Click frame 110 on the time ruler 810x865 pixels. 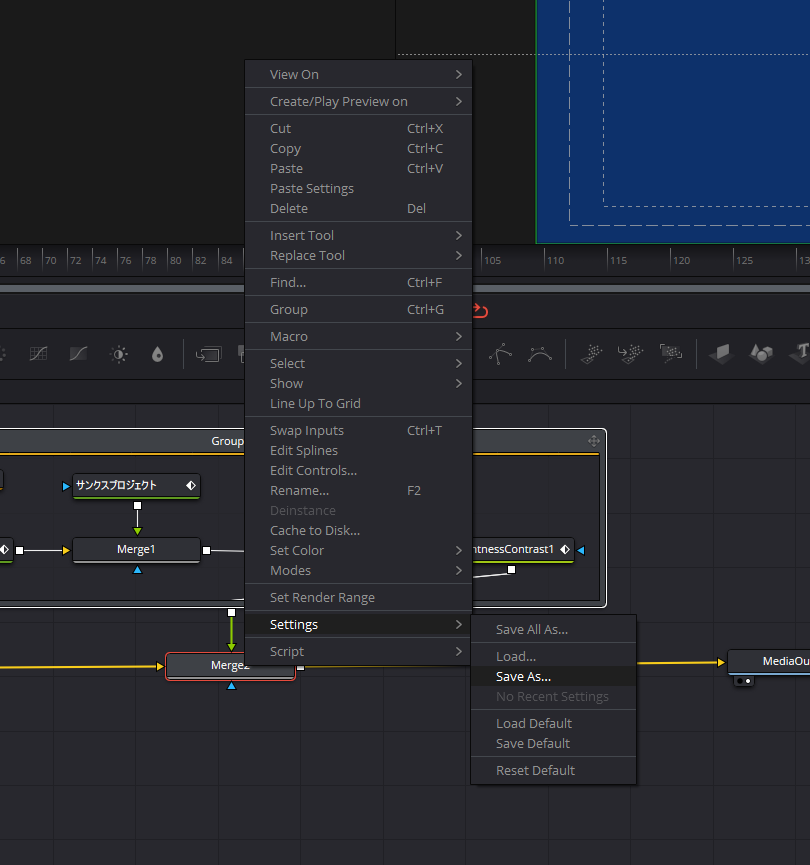tap(555, 260)
